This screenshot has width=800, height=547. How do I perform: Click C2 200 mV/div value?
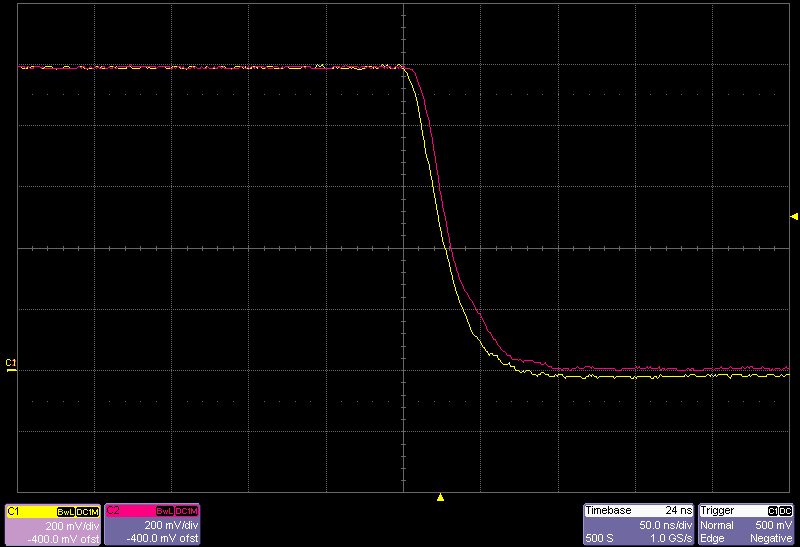171,525
